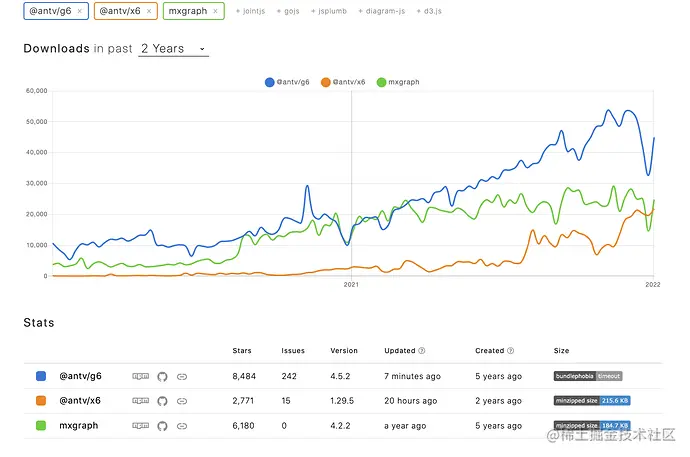Open npm page icon for @antv/x6
This screenshot has width=690, height=457.
click(140, 401)
